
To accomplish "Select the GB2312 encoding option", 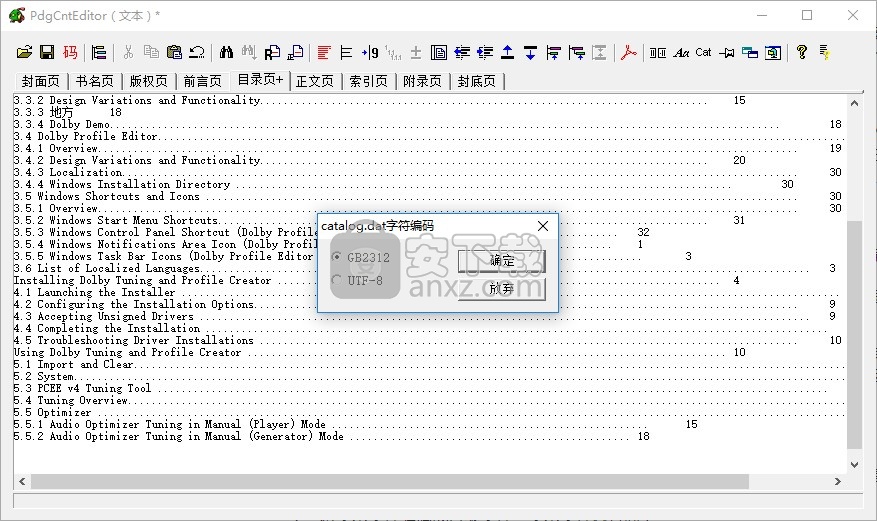I will [361, 257].
